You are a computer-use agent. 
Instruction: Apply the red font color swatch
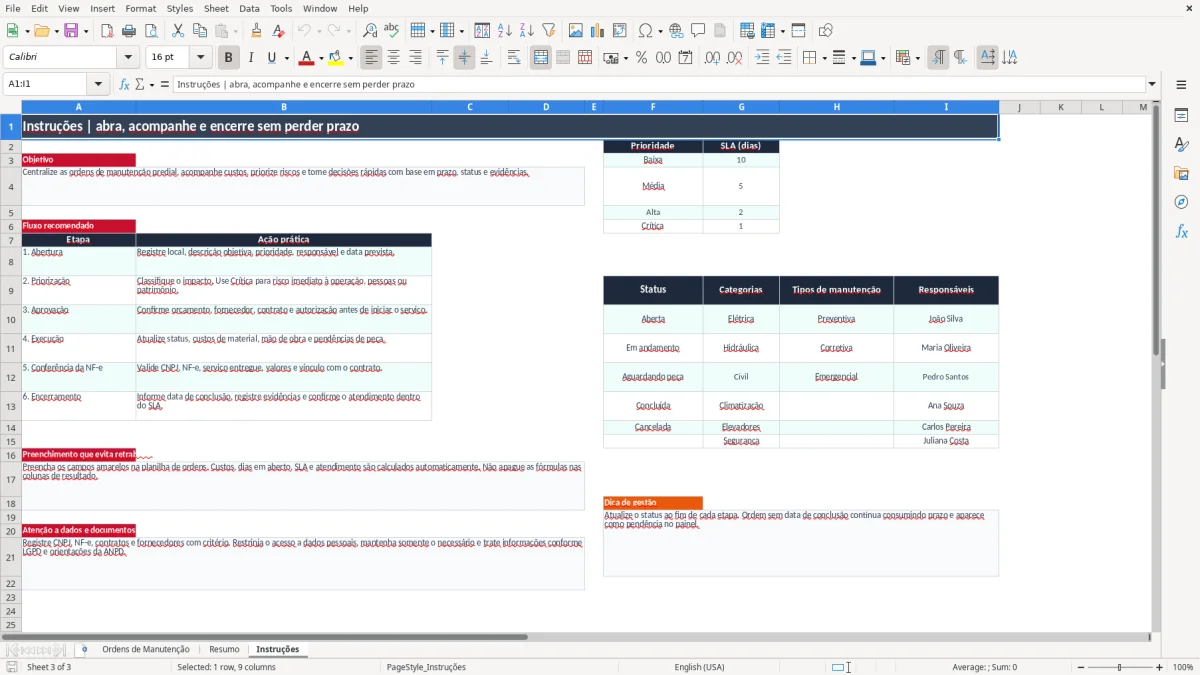coord(306,58)
